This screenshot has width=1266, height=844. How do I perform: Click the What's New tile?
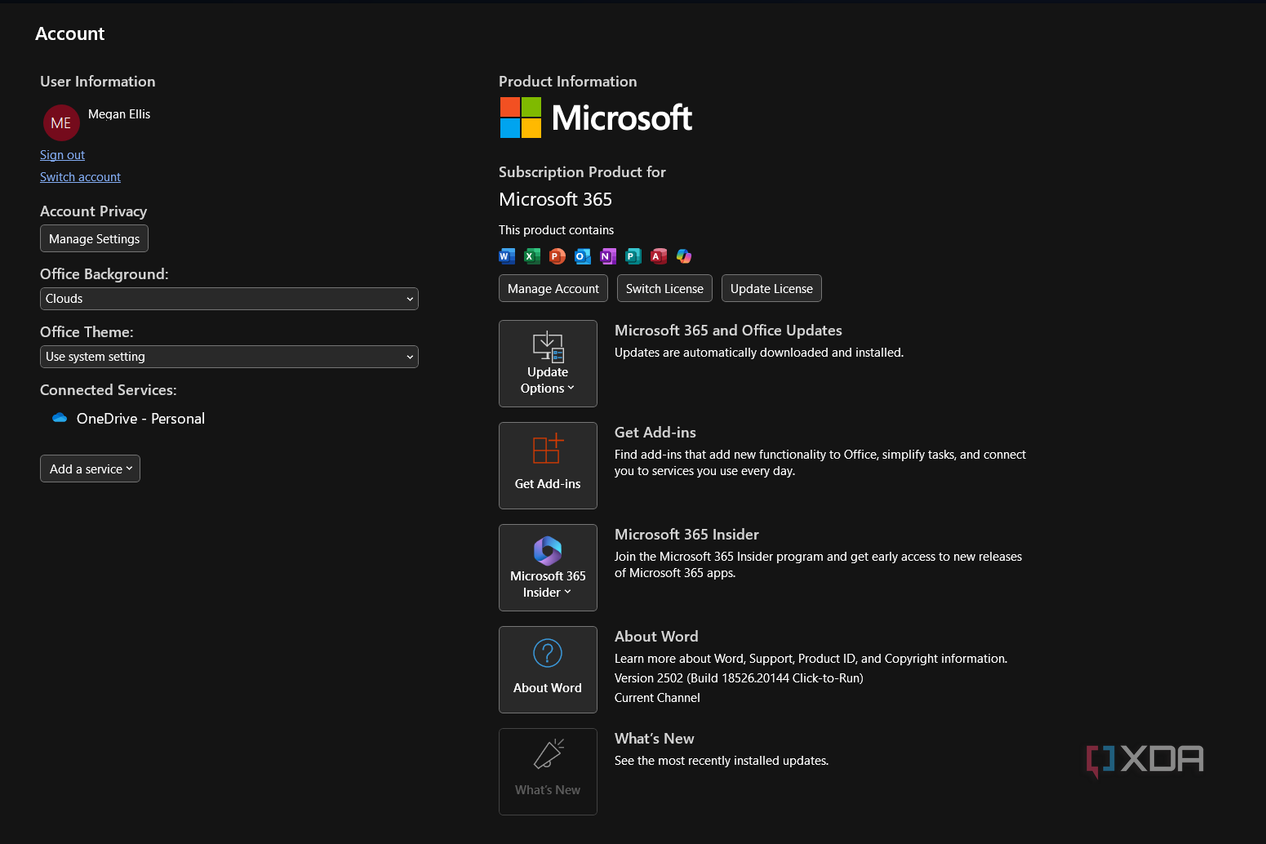pyautogui.click(x=548, y=771)
